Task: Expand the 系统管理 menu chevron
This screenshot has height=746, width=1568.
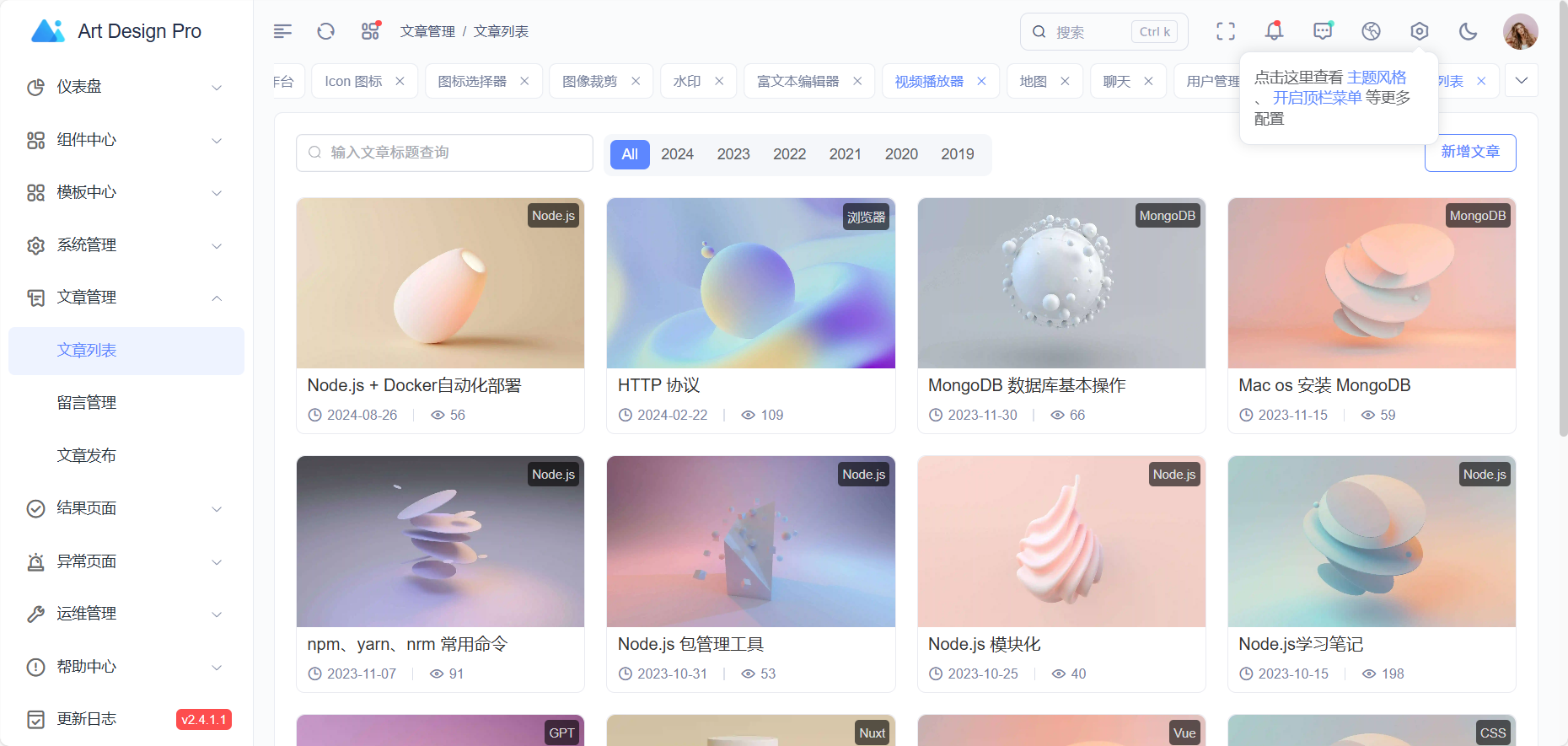Action: [217, 245]
